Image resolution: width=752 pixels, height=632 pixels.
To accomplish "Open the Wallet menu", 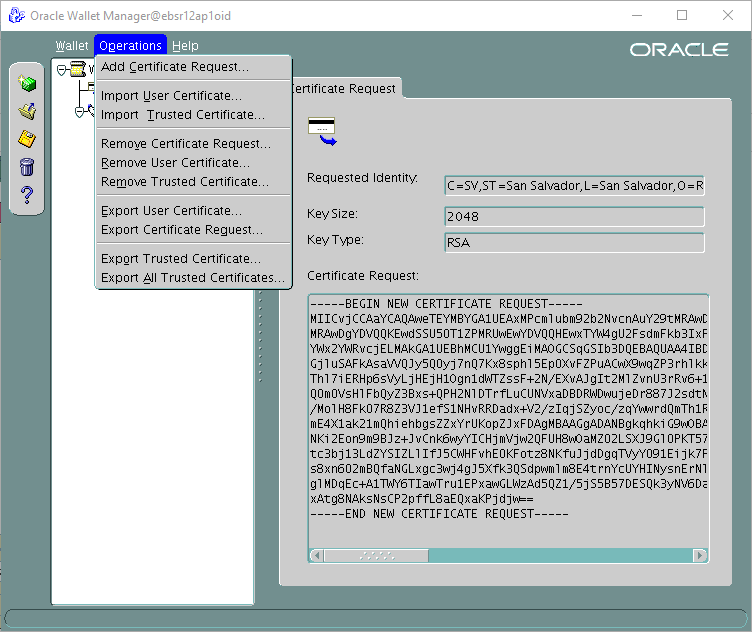I will 72,46.
